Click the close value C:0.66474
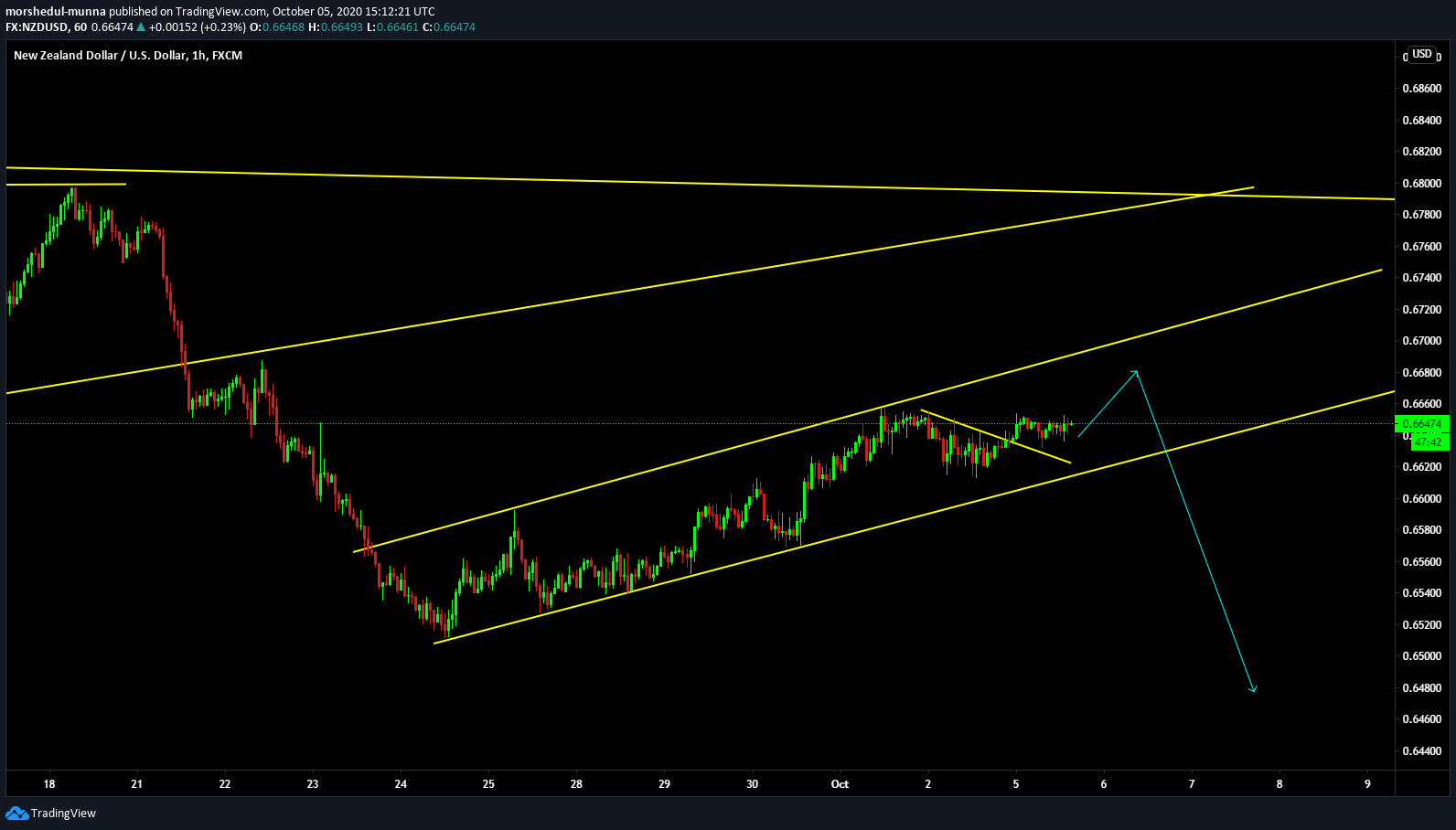 pos(449,27)
